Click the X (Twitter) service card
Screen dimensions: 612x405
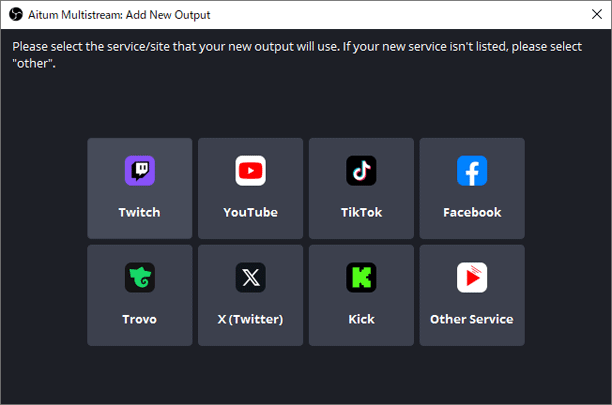251,295
